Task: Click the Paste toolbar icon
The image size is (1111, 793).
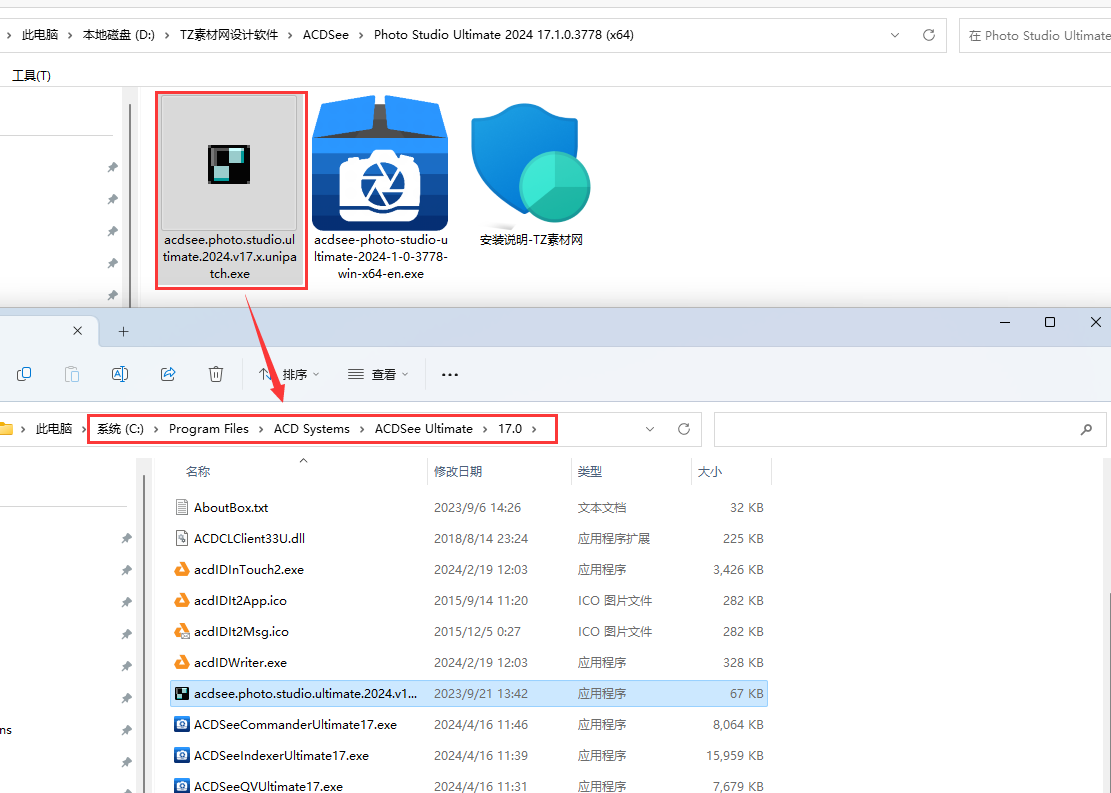Action: coord(72,373)
